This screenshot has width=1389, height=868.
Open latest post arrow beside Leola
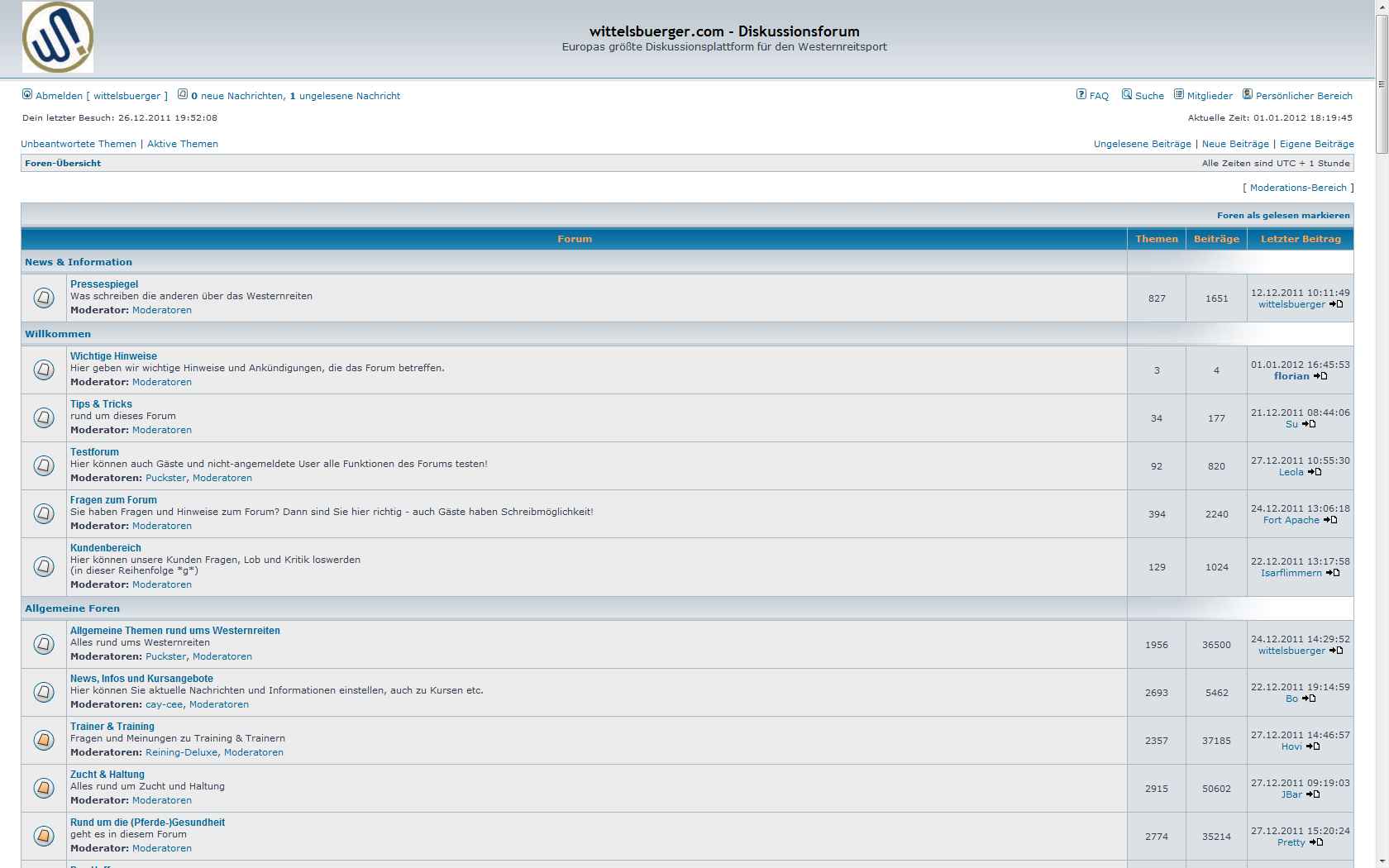tap(1315, 472)
